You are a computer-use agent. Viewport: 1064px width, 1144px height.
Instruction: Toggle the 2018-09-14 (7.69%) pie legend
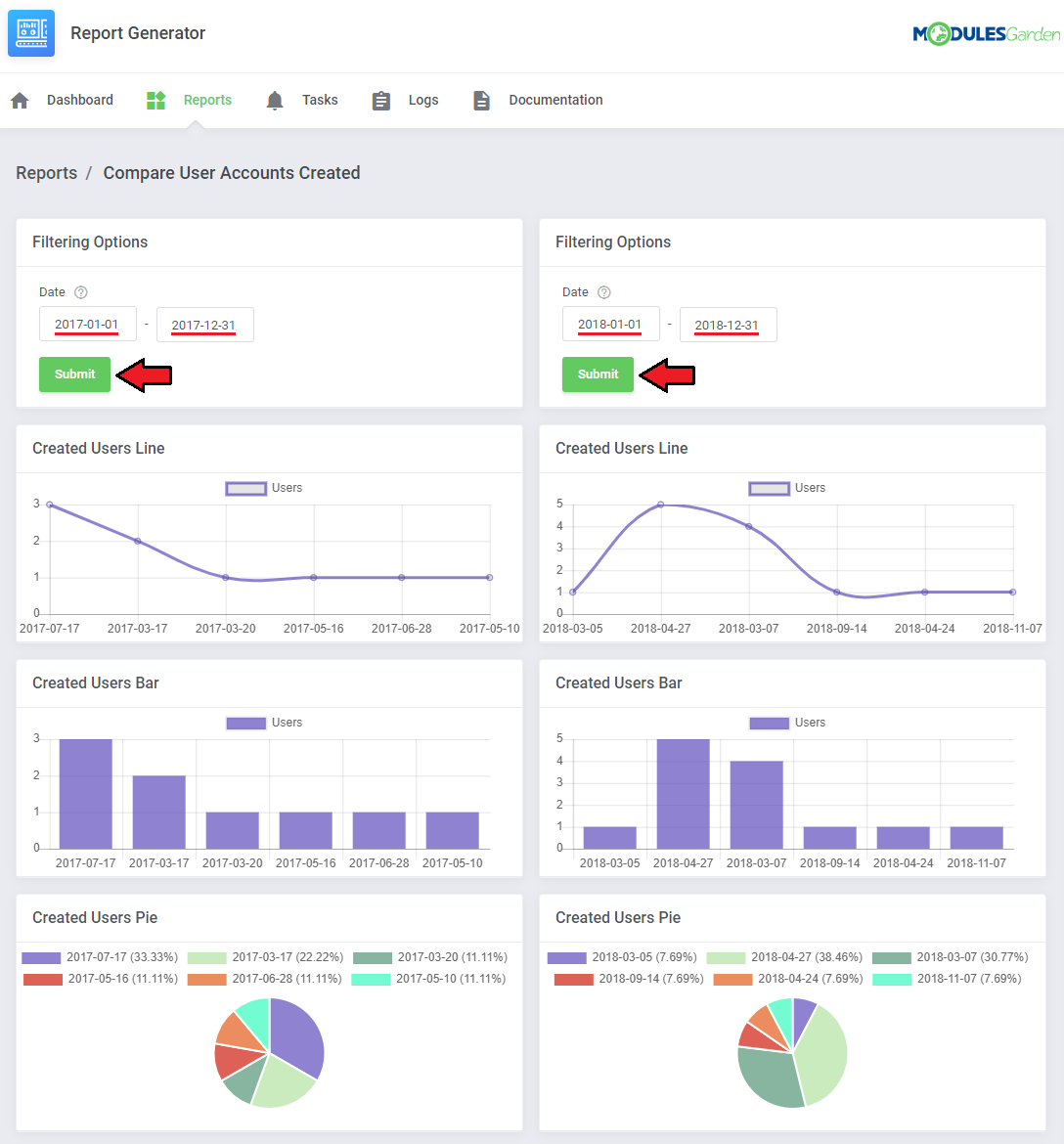point(629,979)
